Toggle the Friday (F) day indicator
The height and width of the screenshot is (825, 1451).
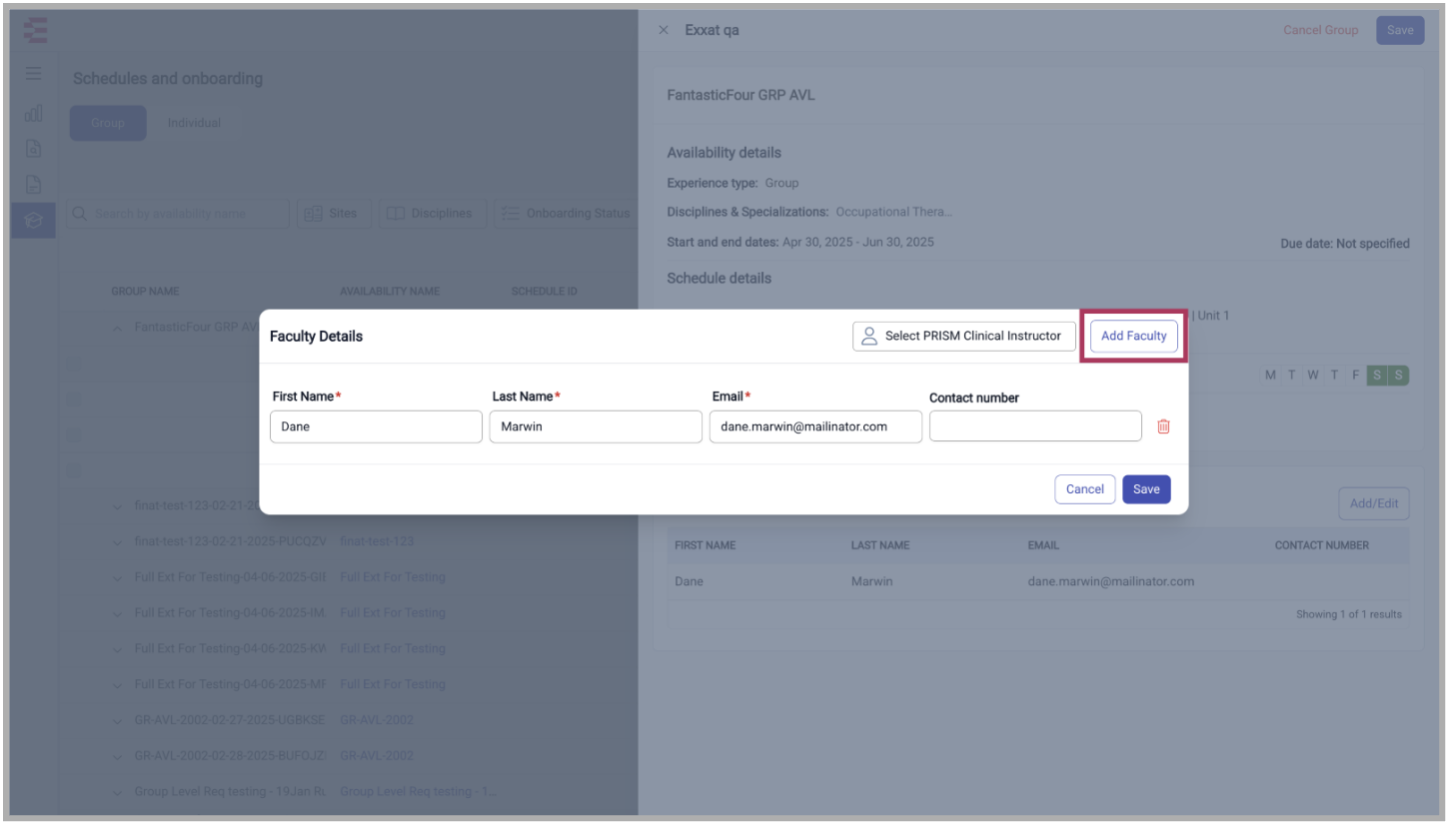1356,375
